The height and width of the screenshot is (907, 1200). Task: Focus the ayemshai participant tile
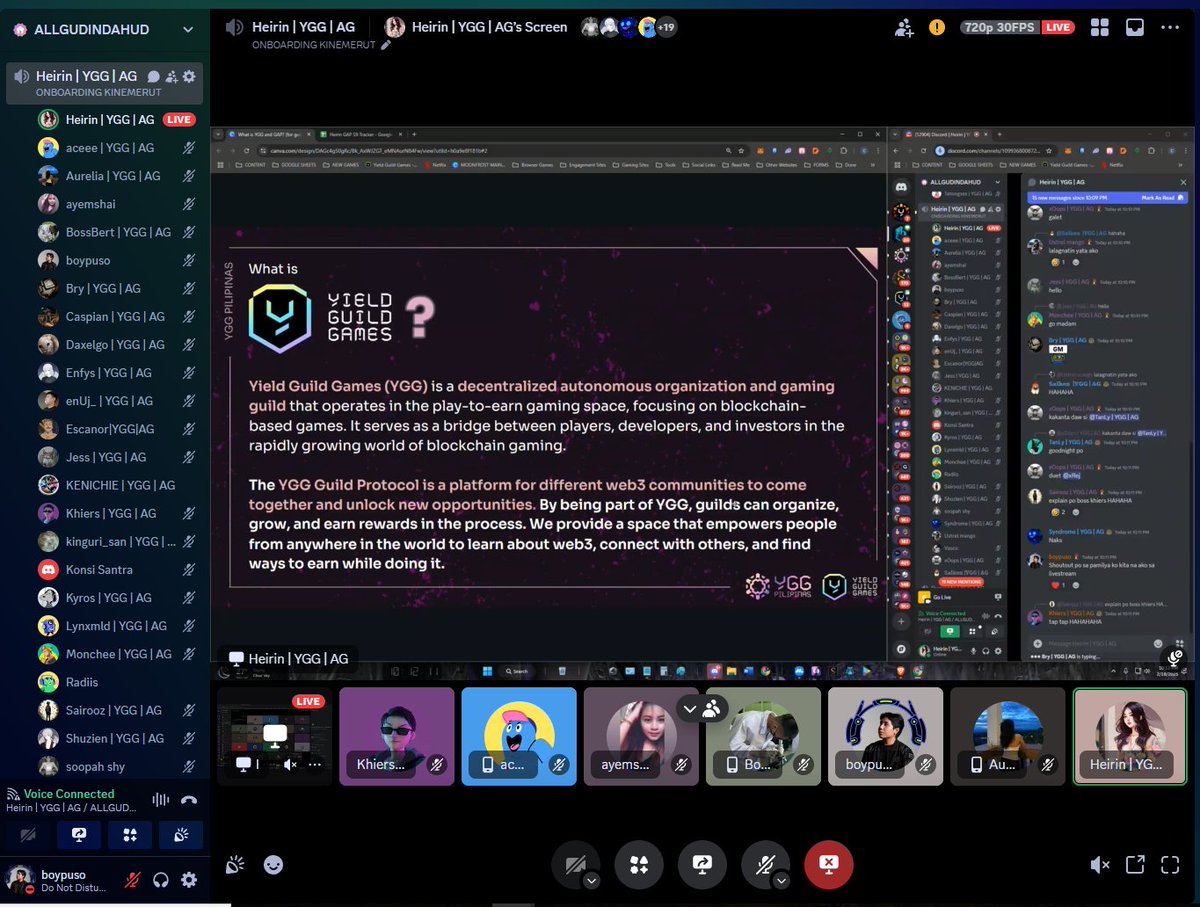[x=641, y=736]
